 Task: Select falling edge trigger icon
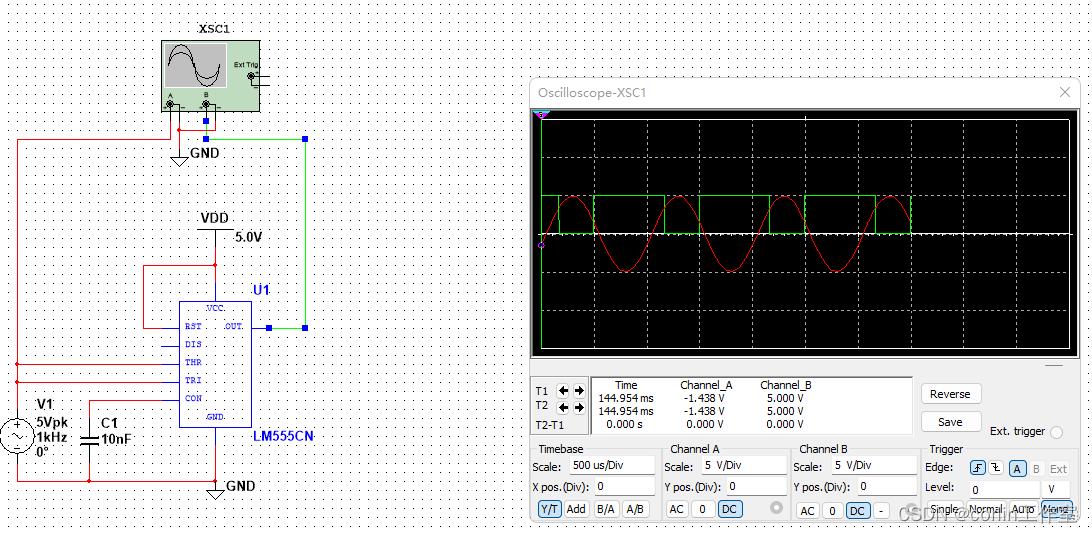pos(994,469)
